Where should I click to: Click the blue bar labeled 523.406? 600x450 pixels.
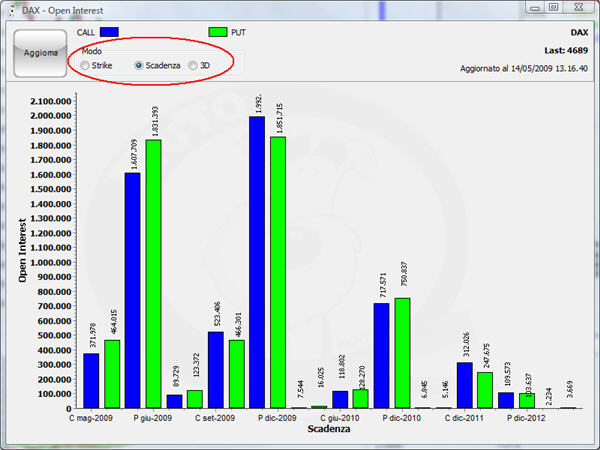tap(215, 369)
